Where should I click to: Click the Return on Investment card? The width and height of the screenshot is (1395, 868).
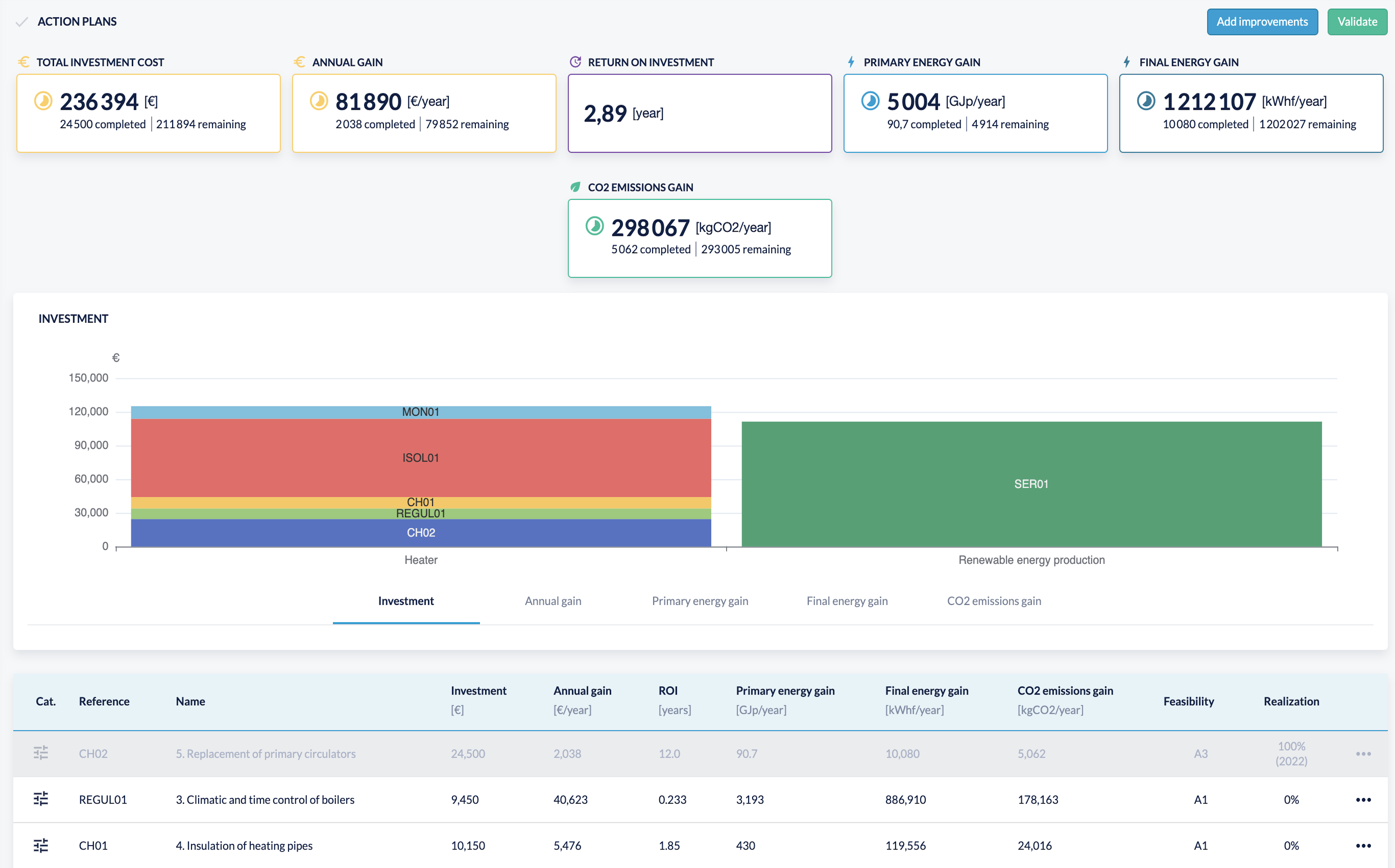coord(699,113)
